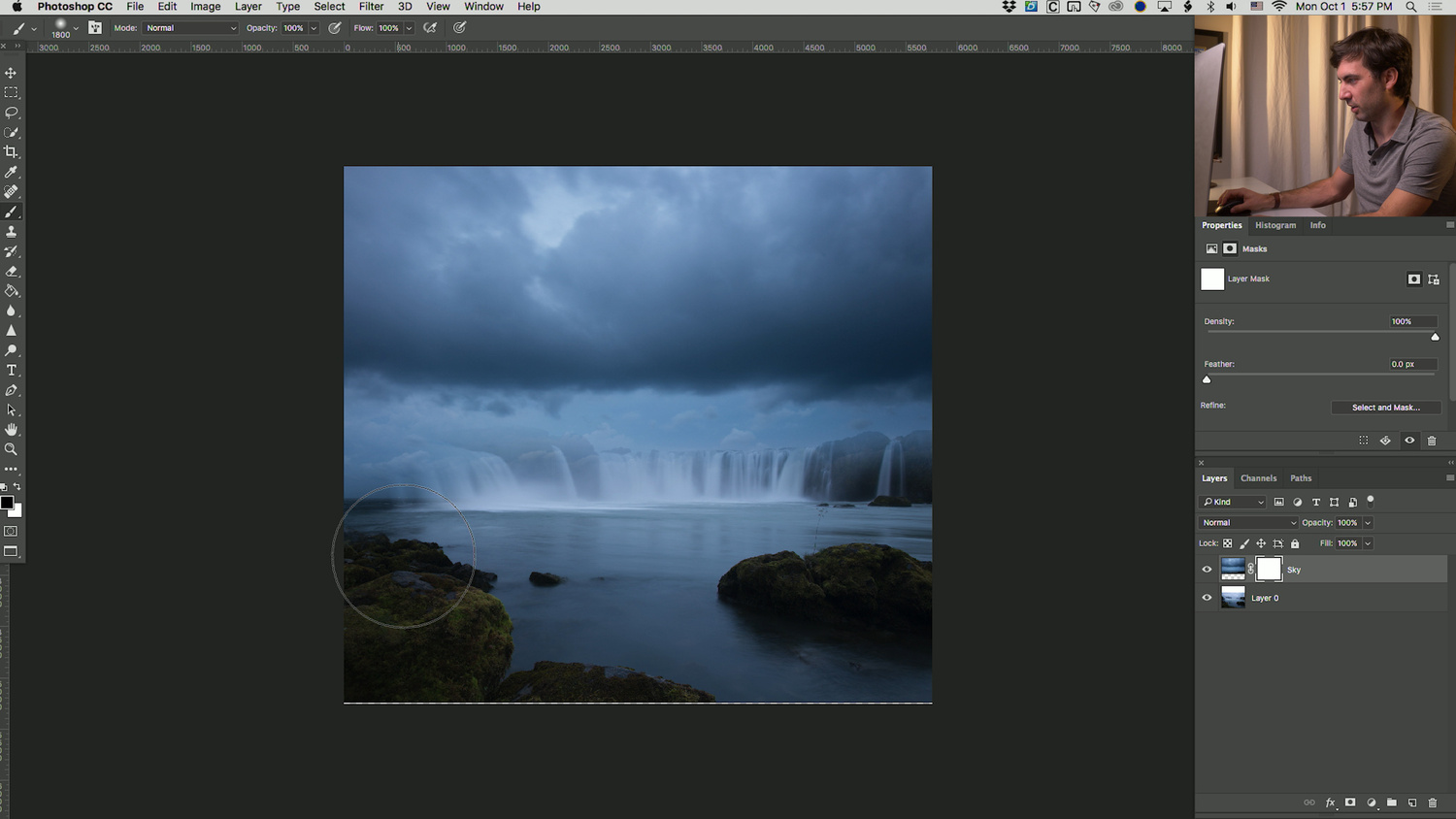The width and height of the screenshot is (1456, 819).
Task: Click the foreground color swatch
Action: click(7, 503)
